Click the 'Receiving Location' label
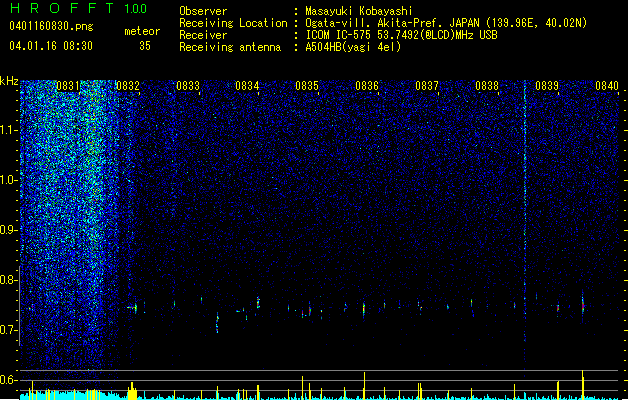This screenshot has height=400, width=629. pos(233,23)
